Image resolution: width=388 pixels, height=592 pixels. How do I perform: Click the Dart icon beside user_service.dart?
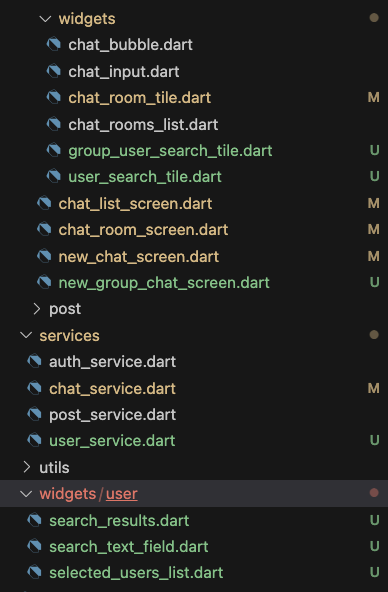tap(34, 440)
